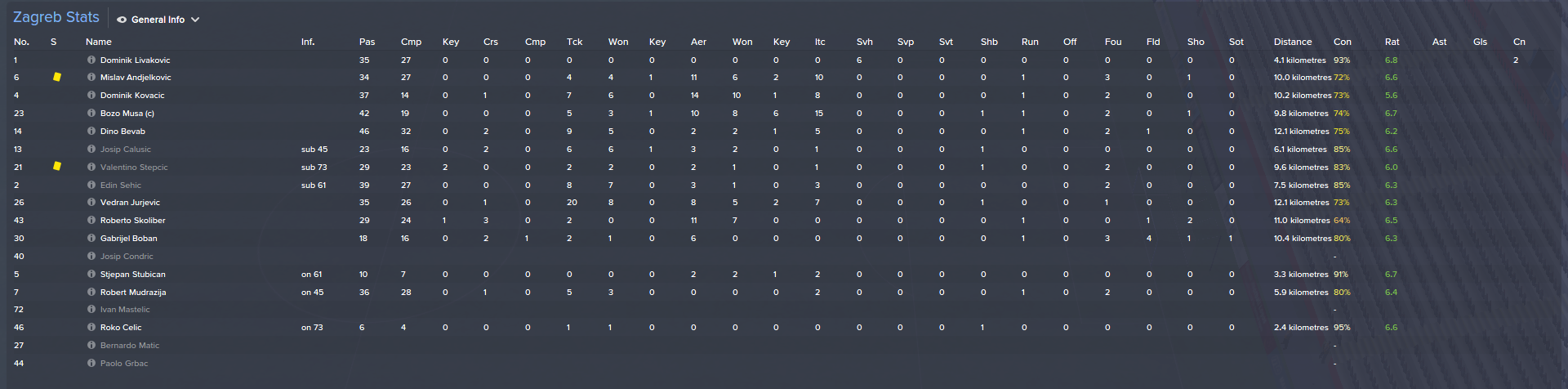This screenshot has width=1568, height=389.
Task: Click info icon next to Vedran Jurjevic
Action: point(91,203)
